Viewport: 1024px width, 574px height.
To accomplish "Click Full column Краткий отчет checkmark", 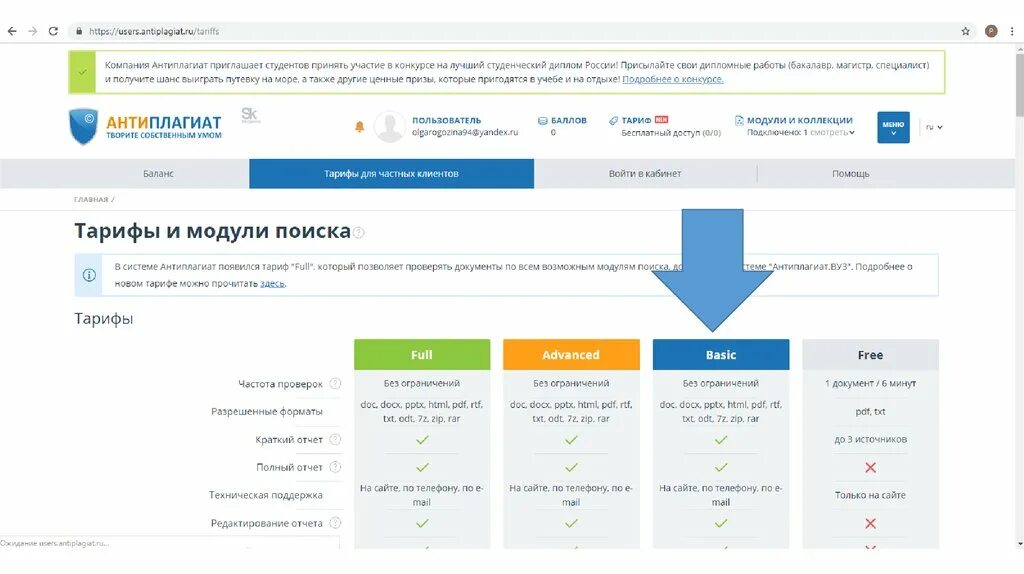I will (423, 440).
